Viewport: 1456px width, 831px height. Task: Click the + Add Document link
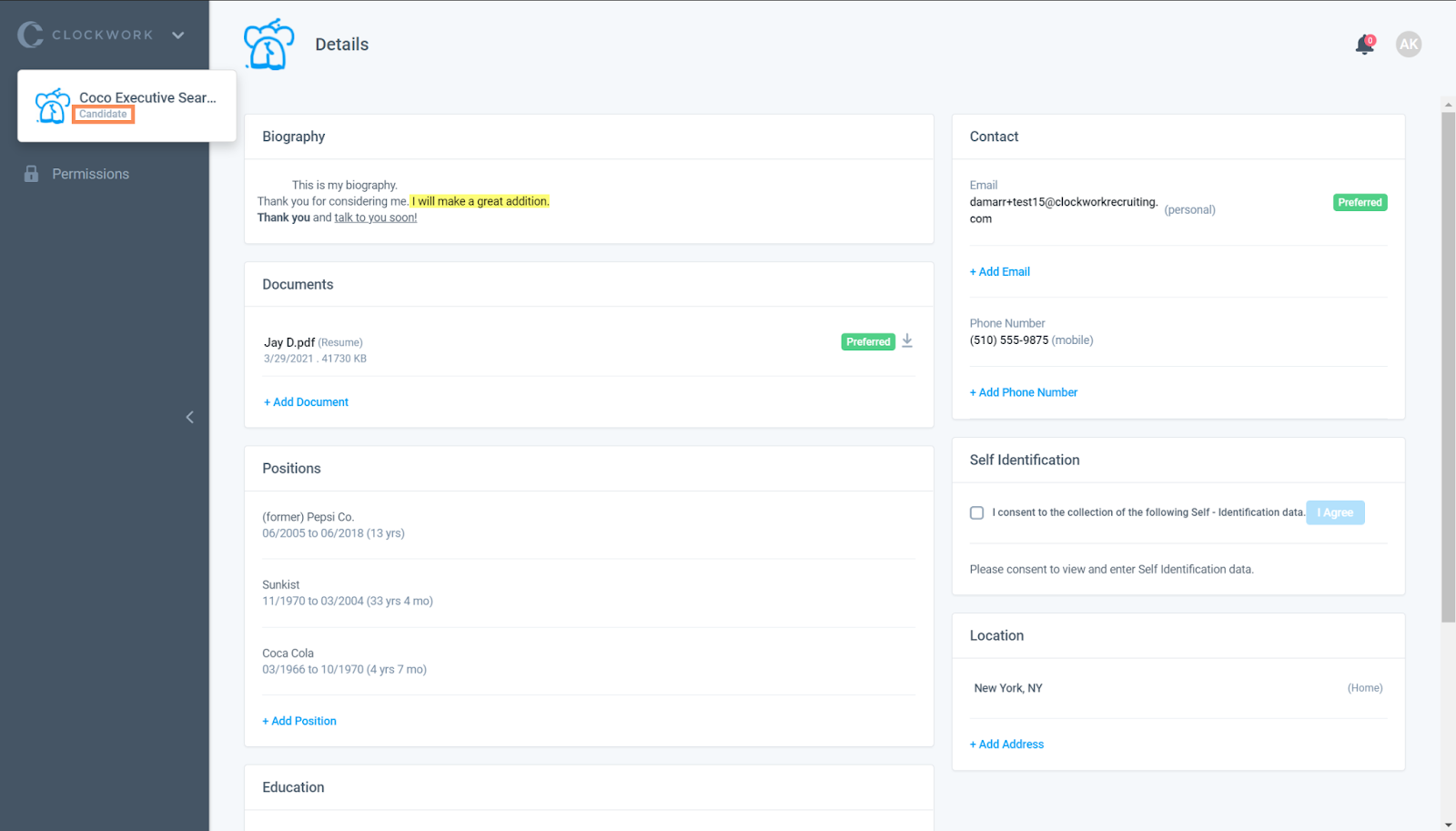306,402
